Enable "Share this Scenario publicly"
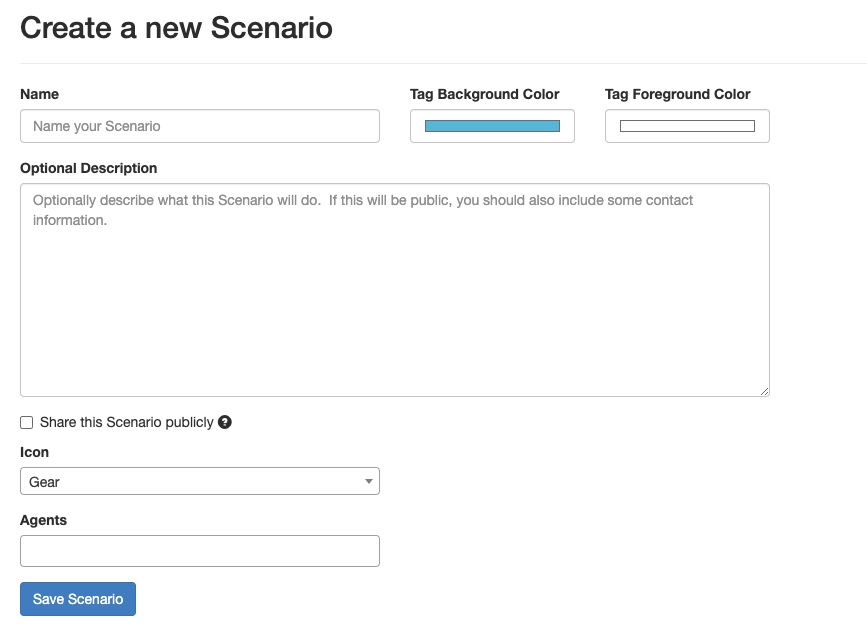The image size is (867, 633). click(26, 422)
